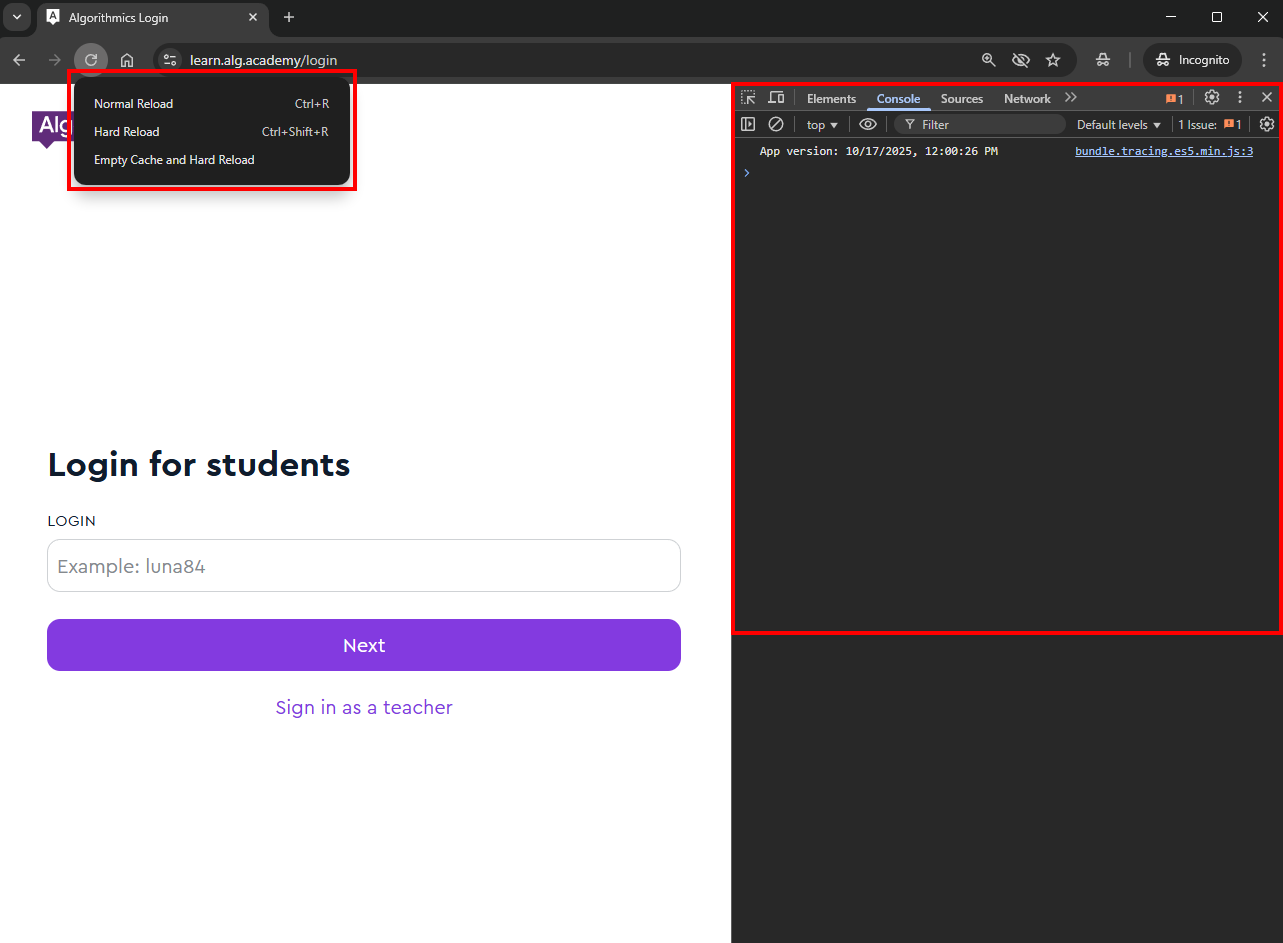
Task: Bookmark this page with the star icon
Action: click(1053, 60)
